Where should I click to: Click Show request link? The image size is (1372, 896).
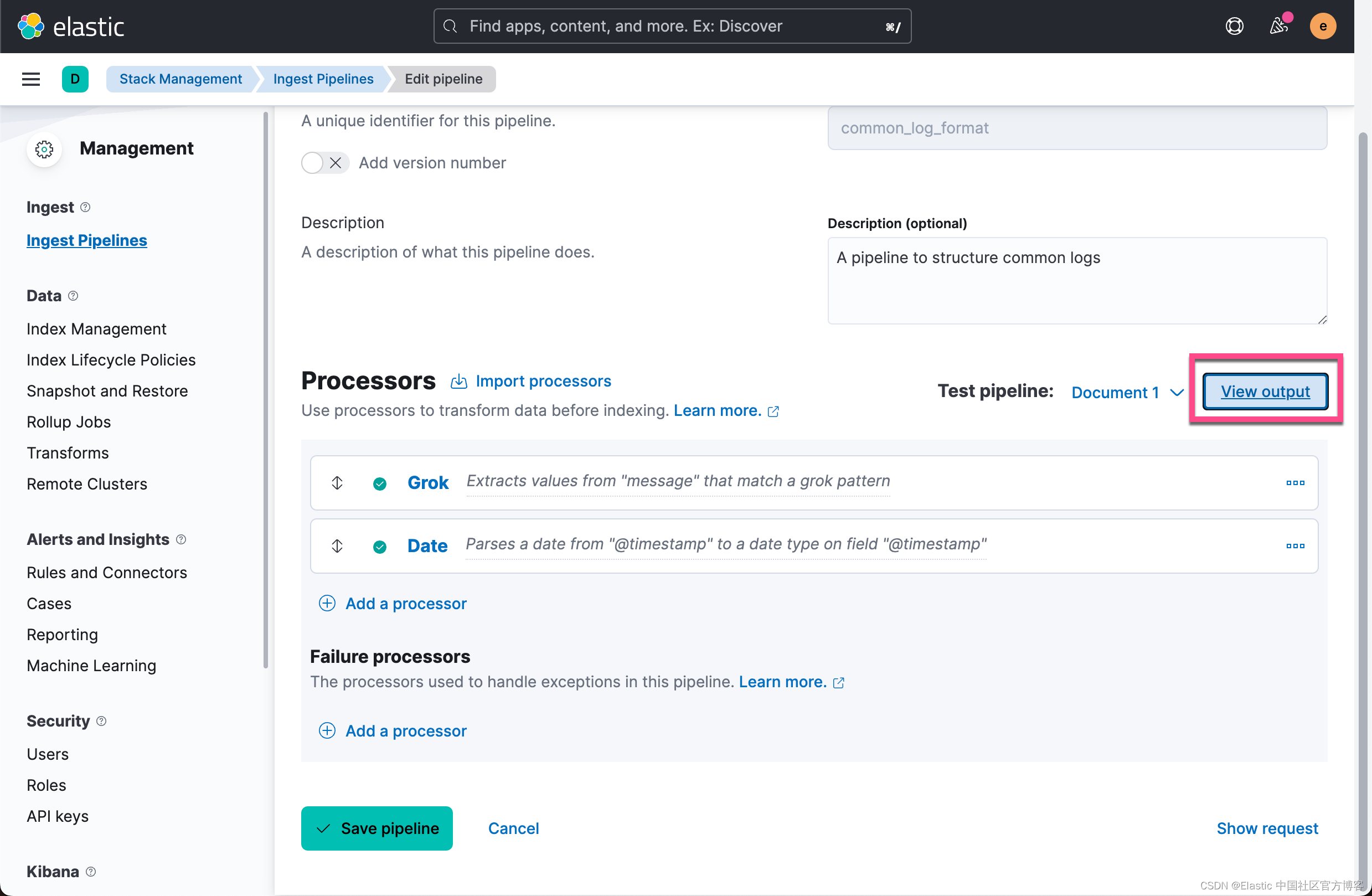tap(1266, 828)
